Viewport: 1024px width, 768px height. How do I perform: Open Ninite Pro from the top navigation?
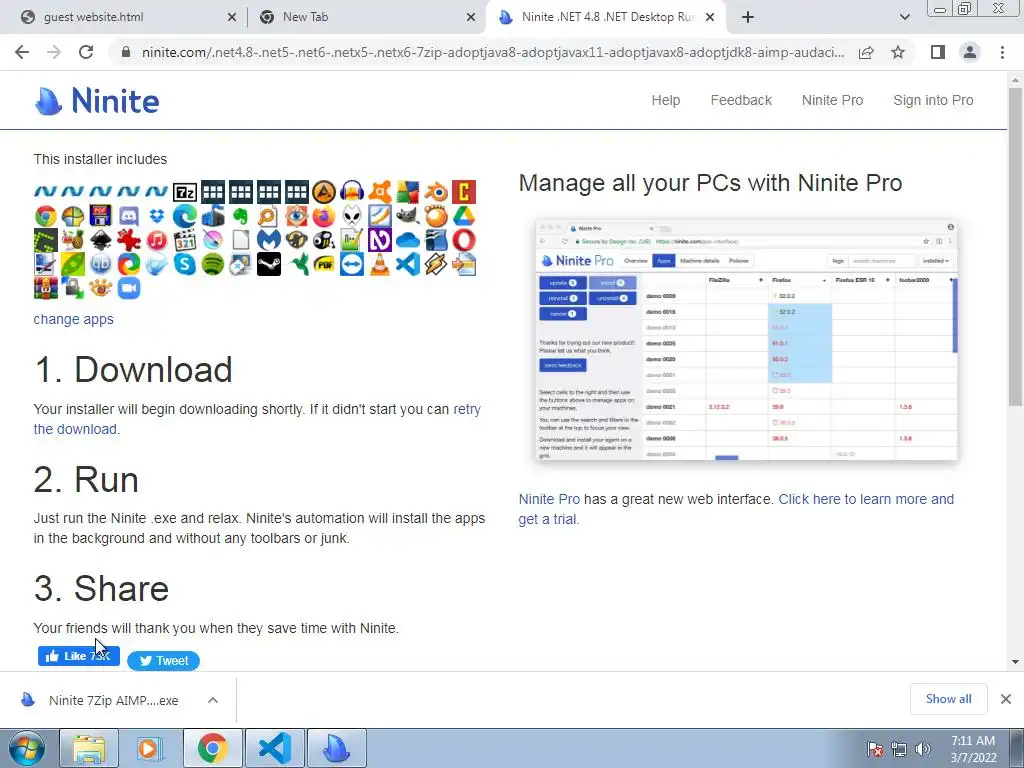832,100
